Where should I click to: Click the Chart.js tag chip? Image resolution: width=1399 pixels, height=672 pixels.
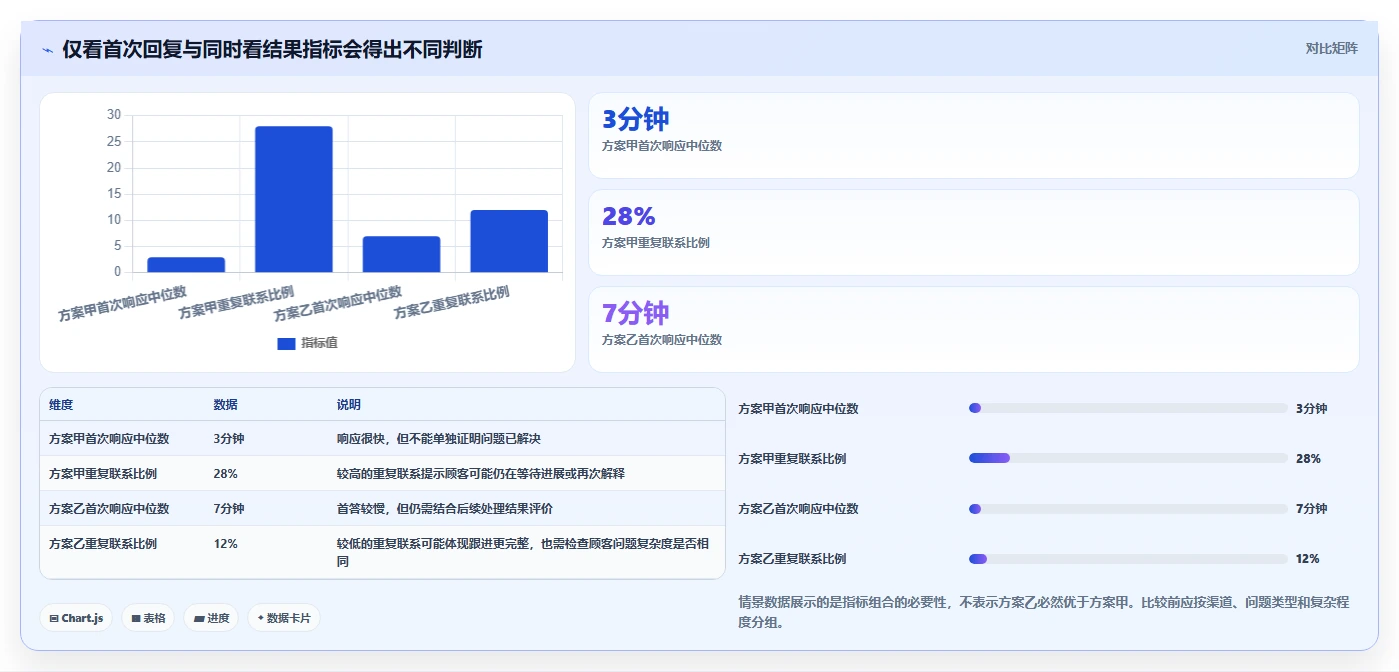[x=76, y=618]
